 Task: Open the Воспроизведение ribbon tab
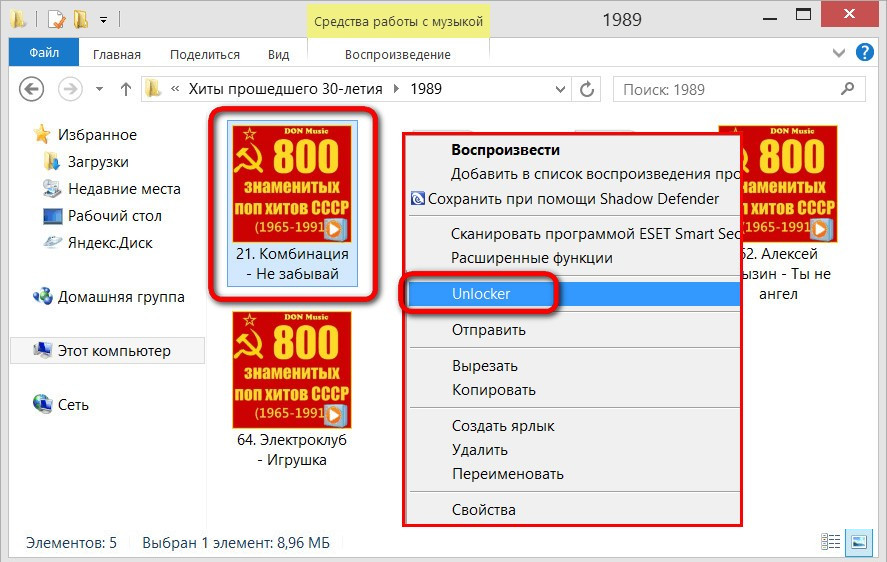[x=398, y=55]
